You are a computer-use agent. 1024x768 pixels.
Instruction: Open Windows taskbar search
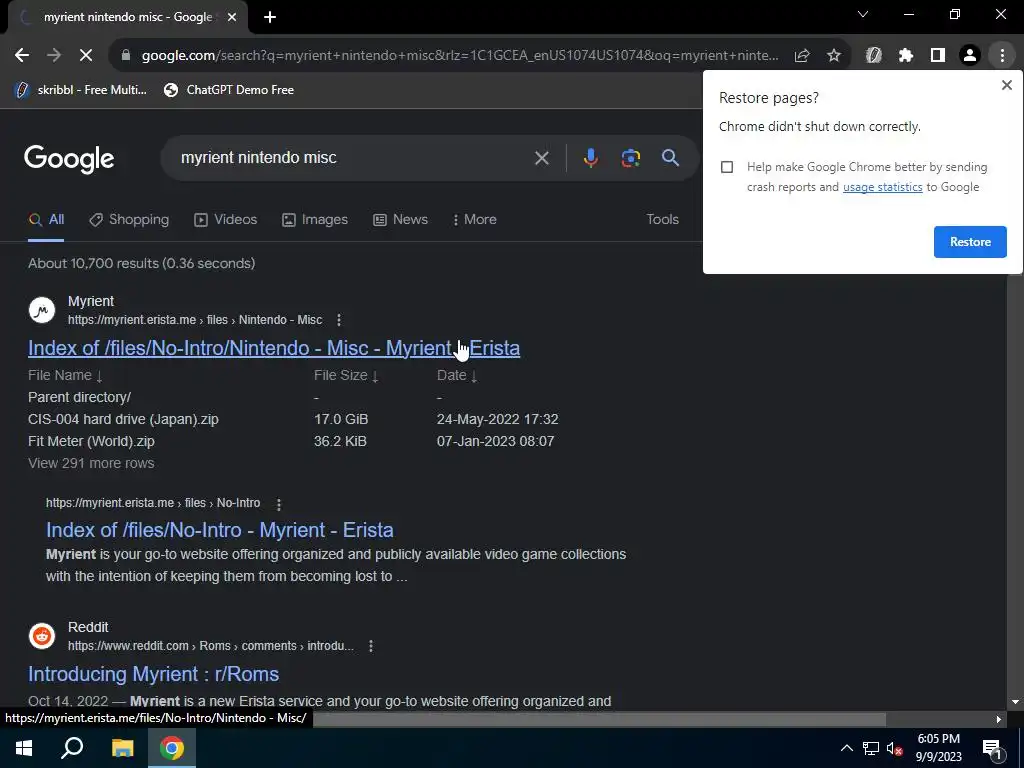pos(72,748)
